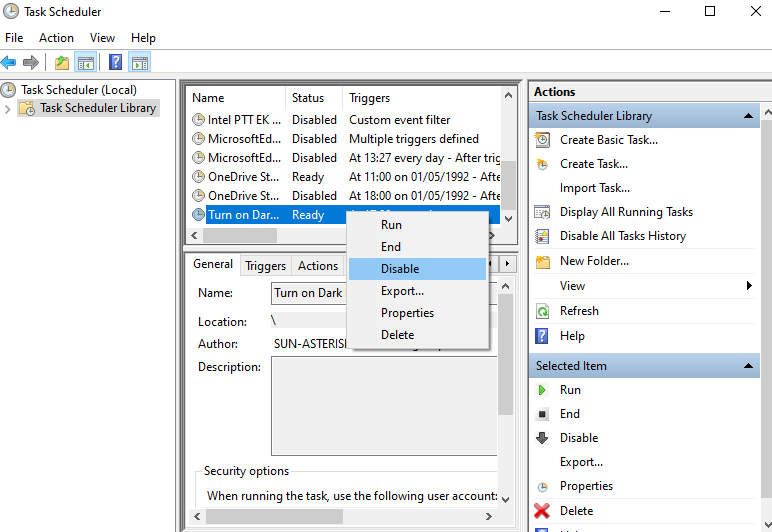Sort tasks by the Triggers column header
772x532 pixels.
[421, 98]
